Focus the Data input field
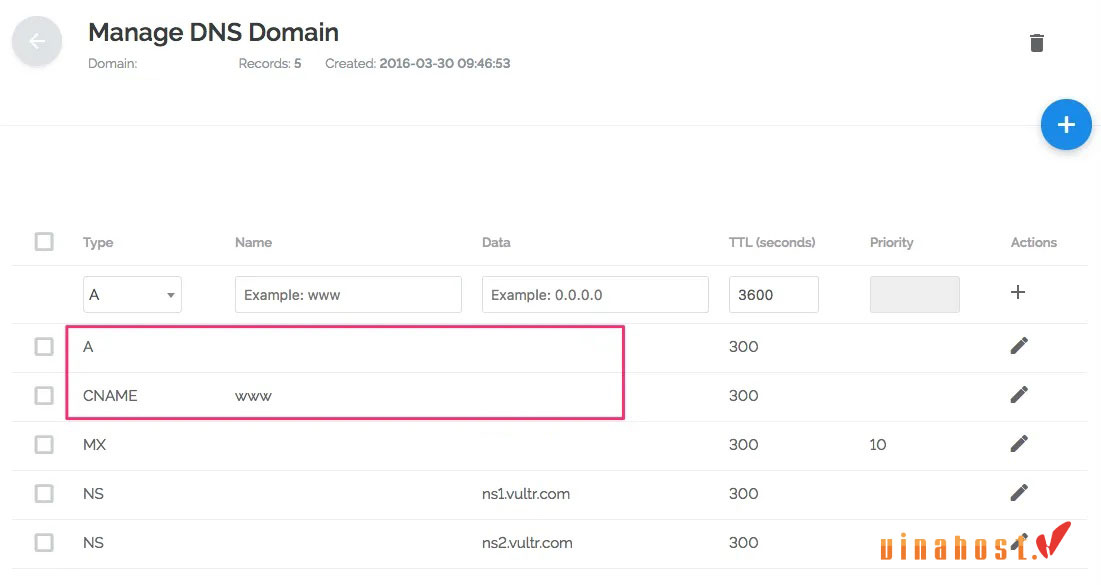Image resolution: width=1101 pixels, height=585 pixels. click(x=595, y=295)
